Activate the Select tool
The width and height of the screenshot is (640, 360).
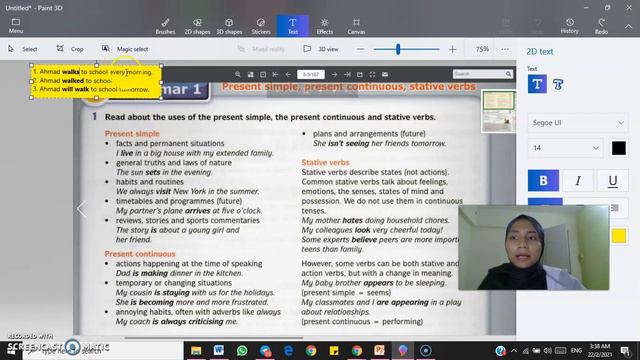(x=23, y=49)
